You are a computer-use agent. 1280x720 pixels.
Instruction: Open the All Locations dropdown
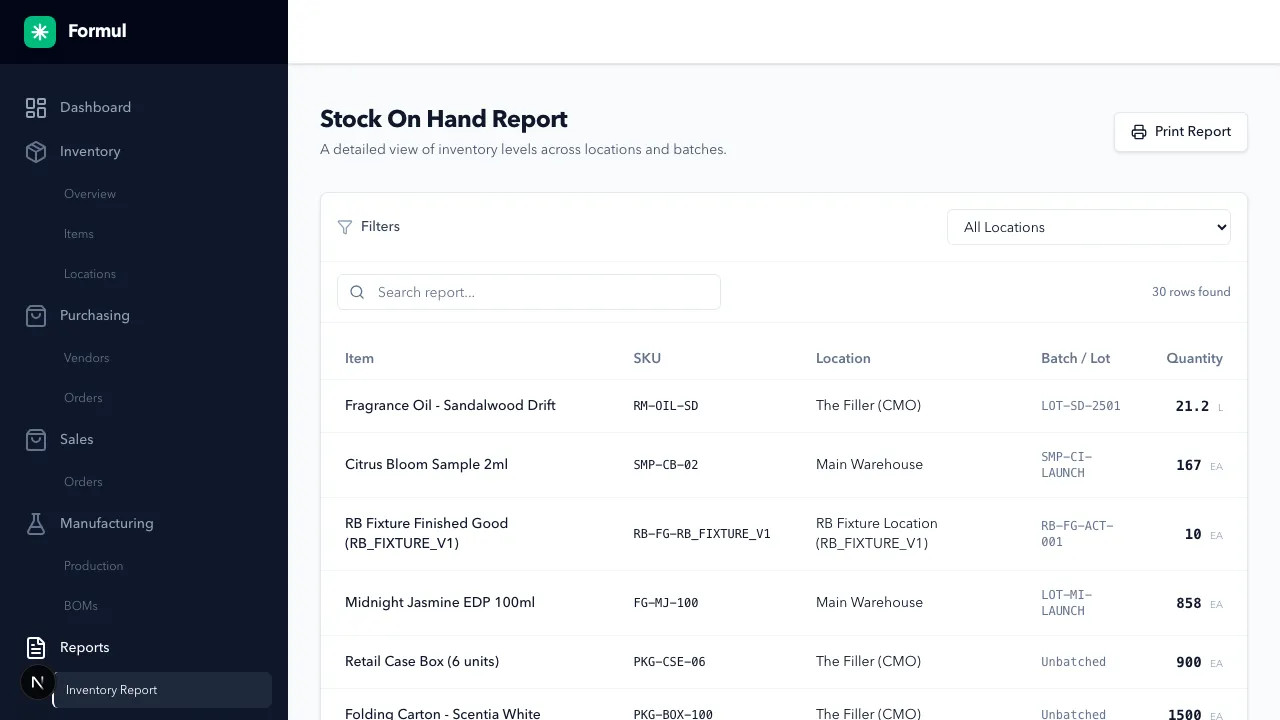[1088, 227]
